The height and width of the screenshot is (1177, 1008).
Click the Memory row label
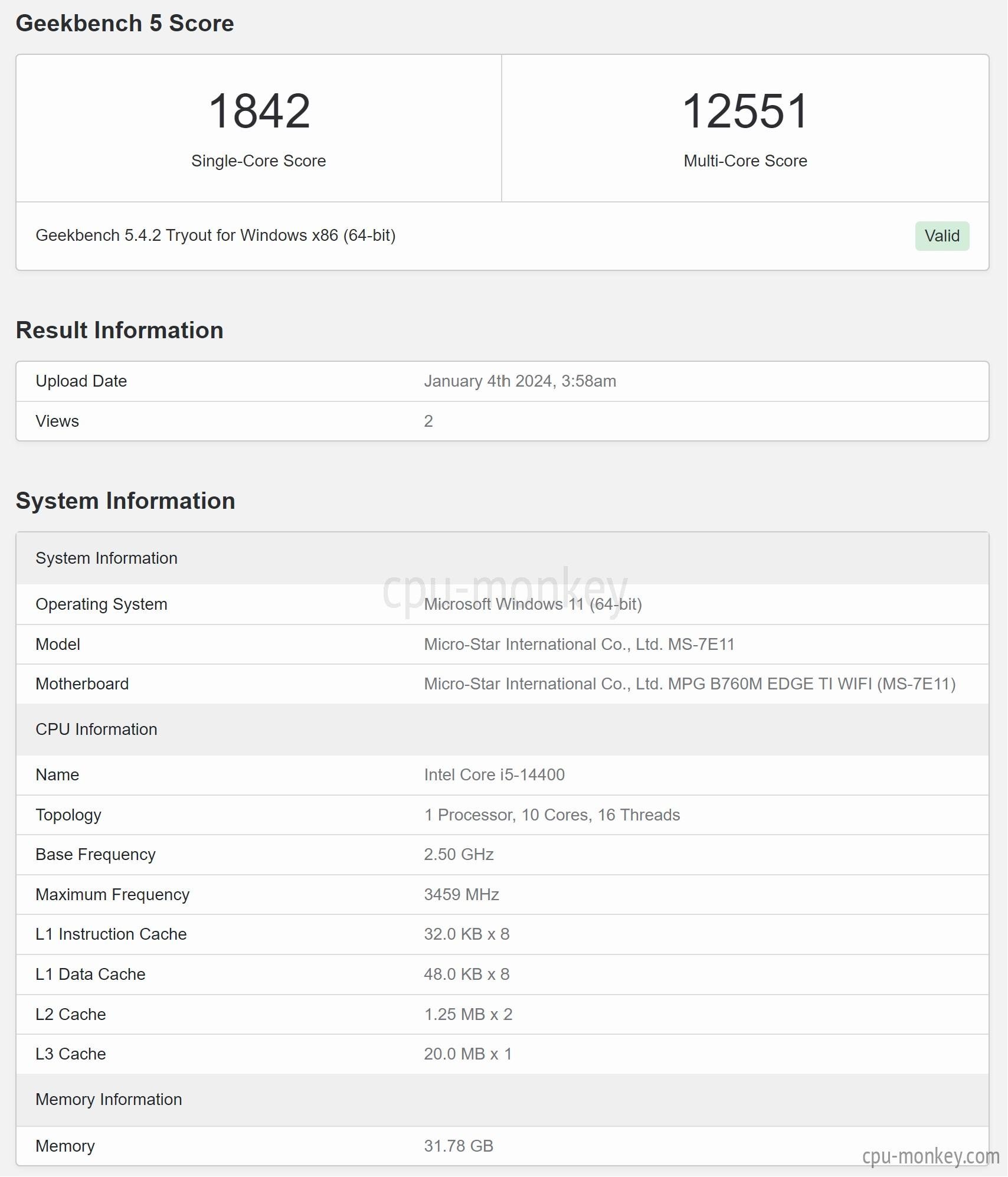[65, 1146]
